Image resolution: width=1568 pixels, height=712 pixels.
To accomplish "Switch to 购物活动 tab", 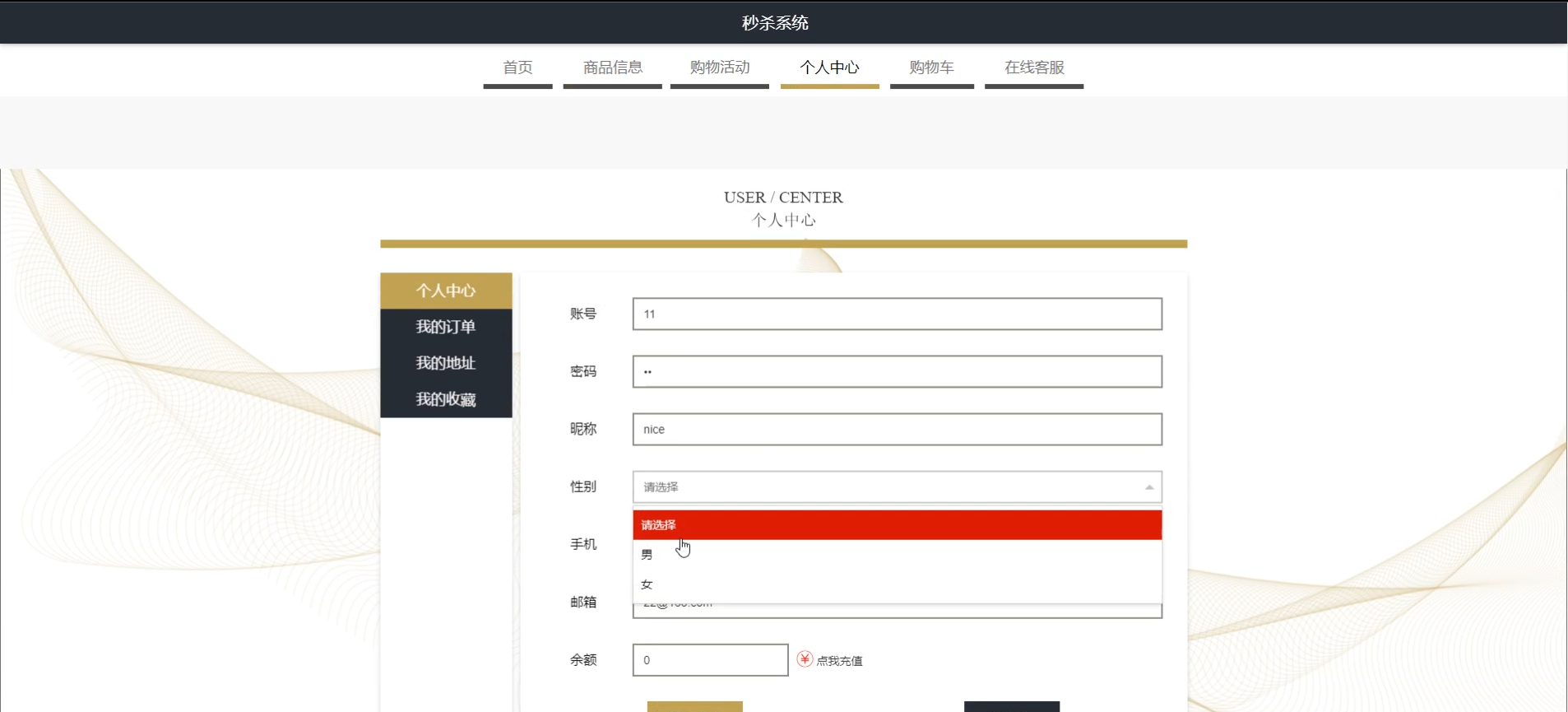I will coord(719,68).
